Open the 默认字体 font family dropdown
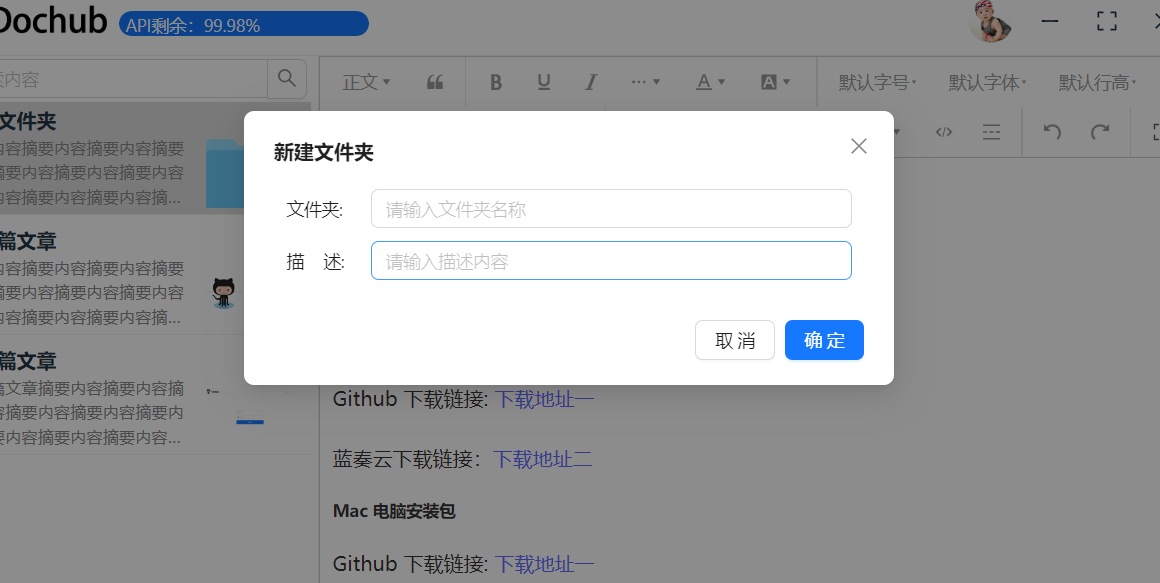The width and height of the screenshot is (1160, 583). [988, 82]
